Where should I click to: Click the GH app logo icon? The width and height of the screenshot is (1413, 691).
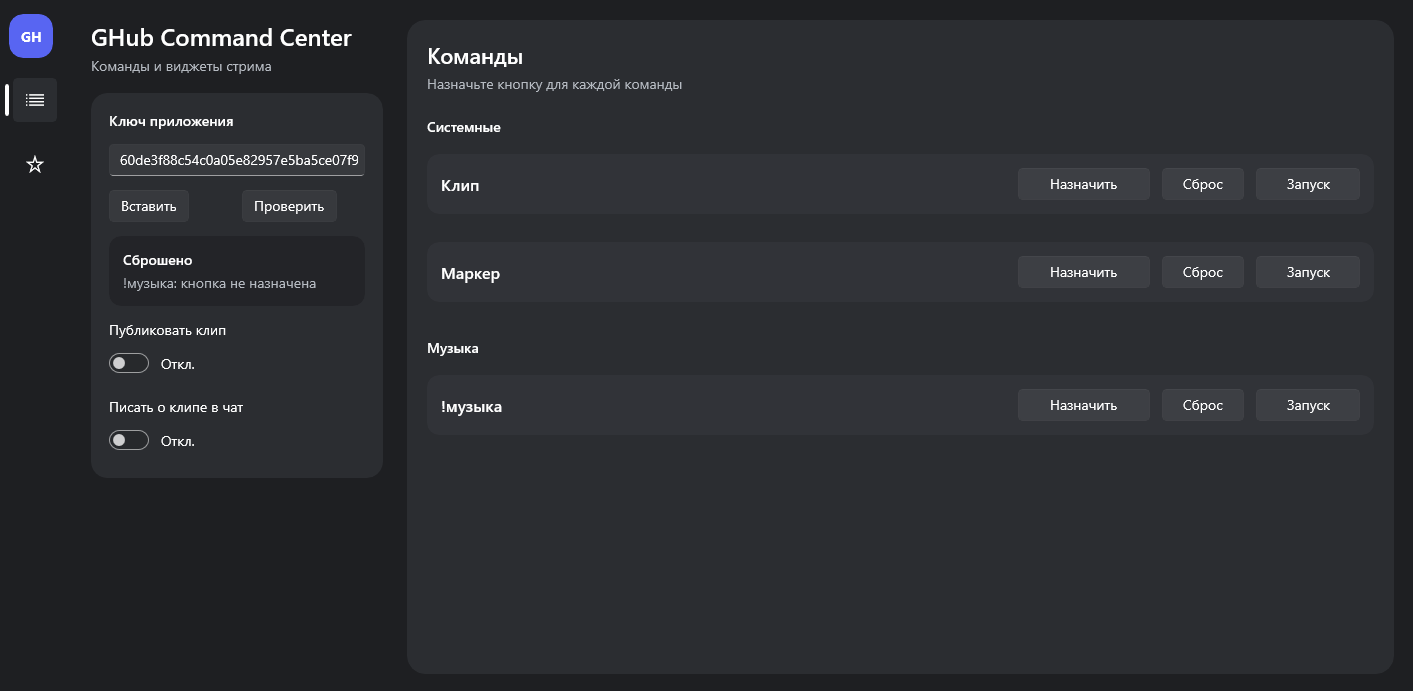(x=31, y=36)
